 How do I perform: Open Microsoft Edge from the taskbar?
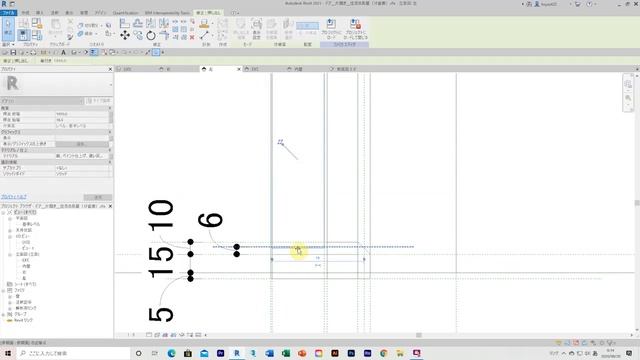171,353
